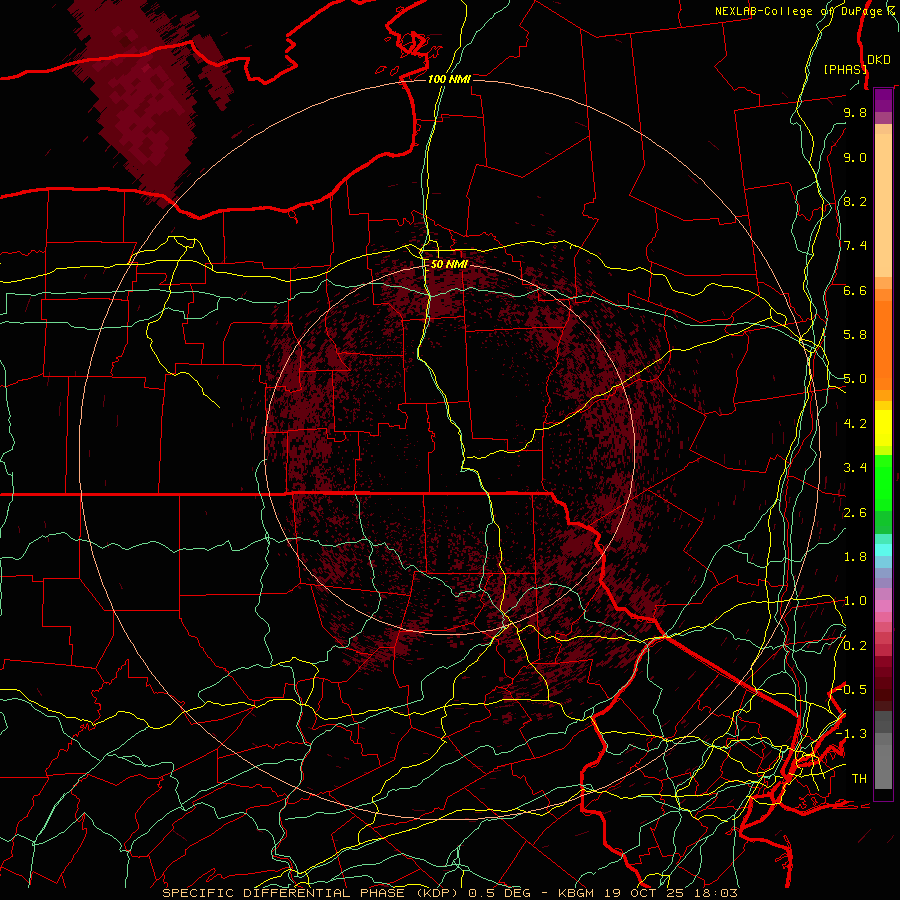Select the 2.6 value on the color scale
The image size is (900, 900).
pos(855,513)
